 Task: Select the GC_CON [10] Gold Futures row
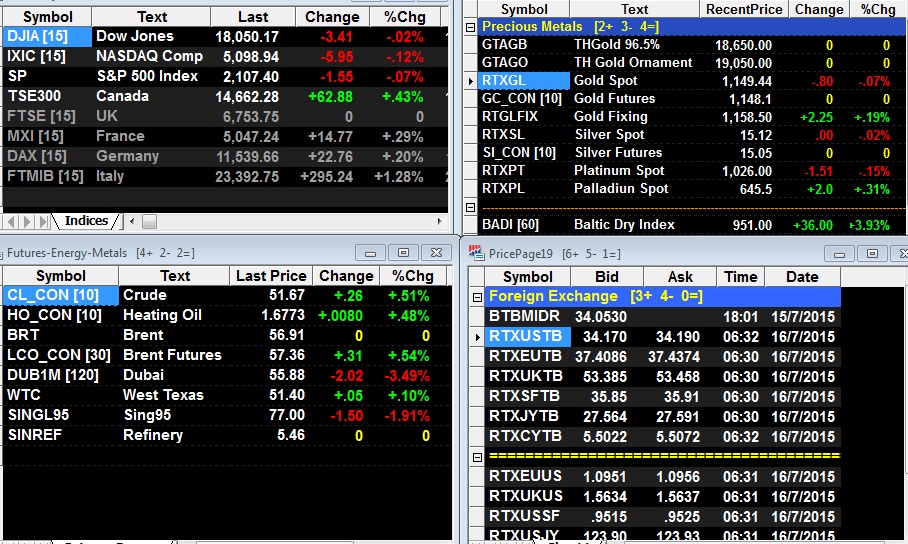point(692,98)
